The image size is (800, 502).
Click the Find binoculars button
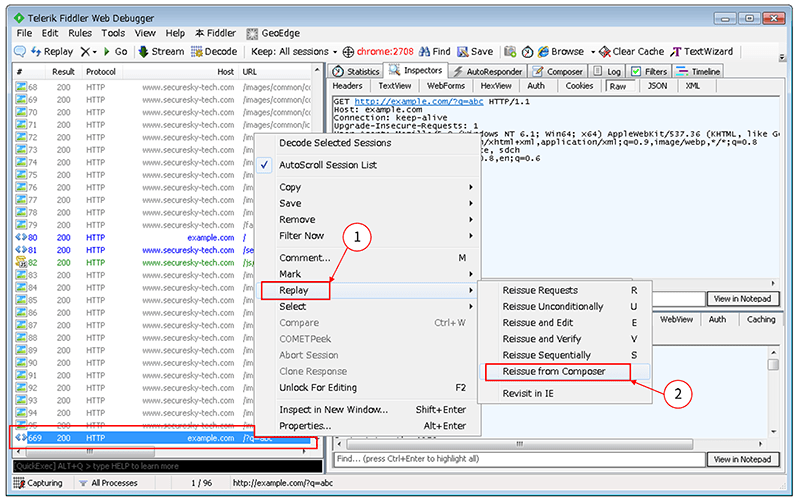click(x=435, y=52)
